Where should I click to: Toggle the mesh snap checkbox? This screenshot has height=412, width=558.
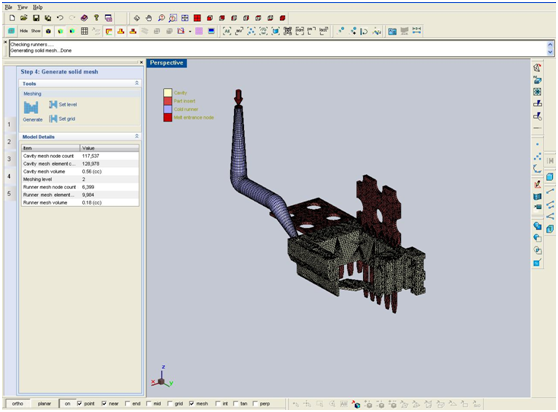pos(191,403)
